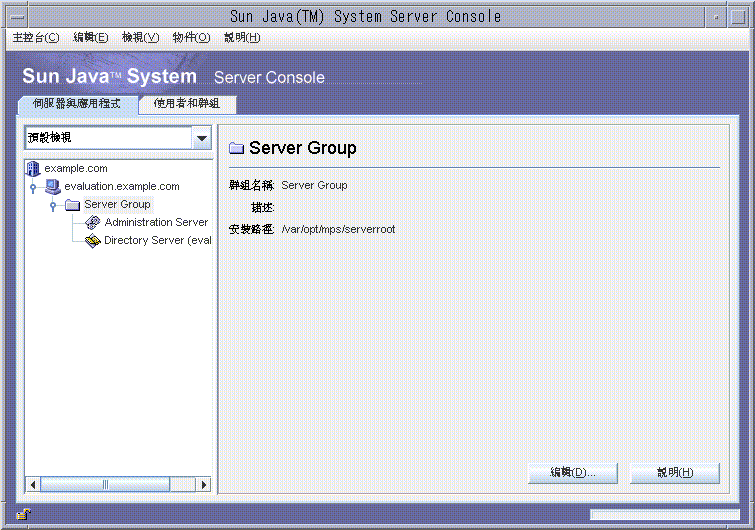Collapse the Server Group tree node
Image resolution: width=755 pixels, height=530 pixels.
(53, 206)
